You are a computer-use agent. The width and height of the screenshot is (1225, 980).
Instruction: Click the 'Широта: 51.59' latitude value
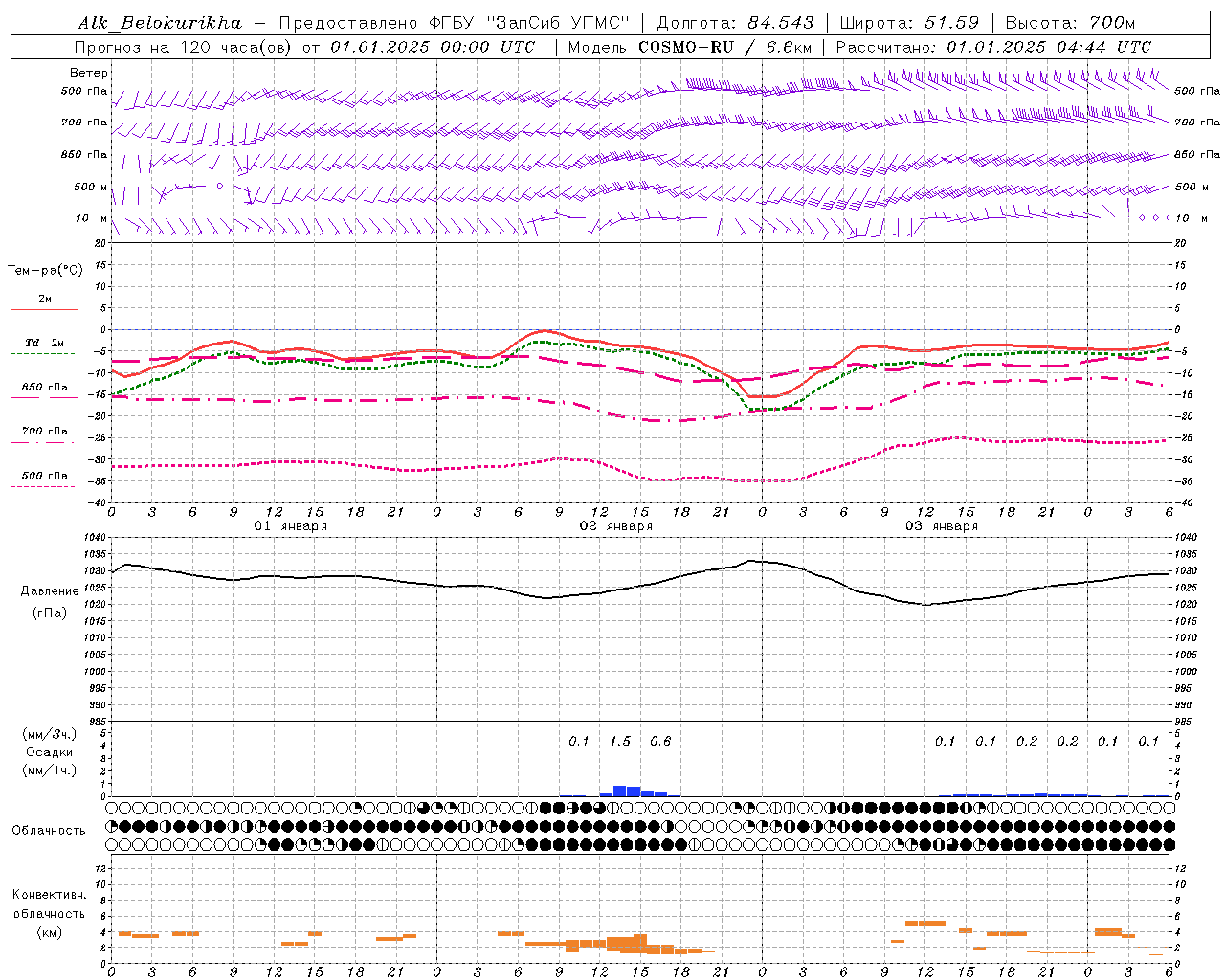pyautogui.click(x=910, y=23)
